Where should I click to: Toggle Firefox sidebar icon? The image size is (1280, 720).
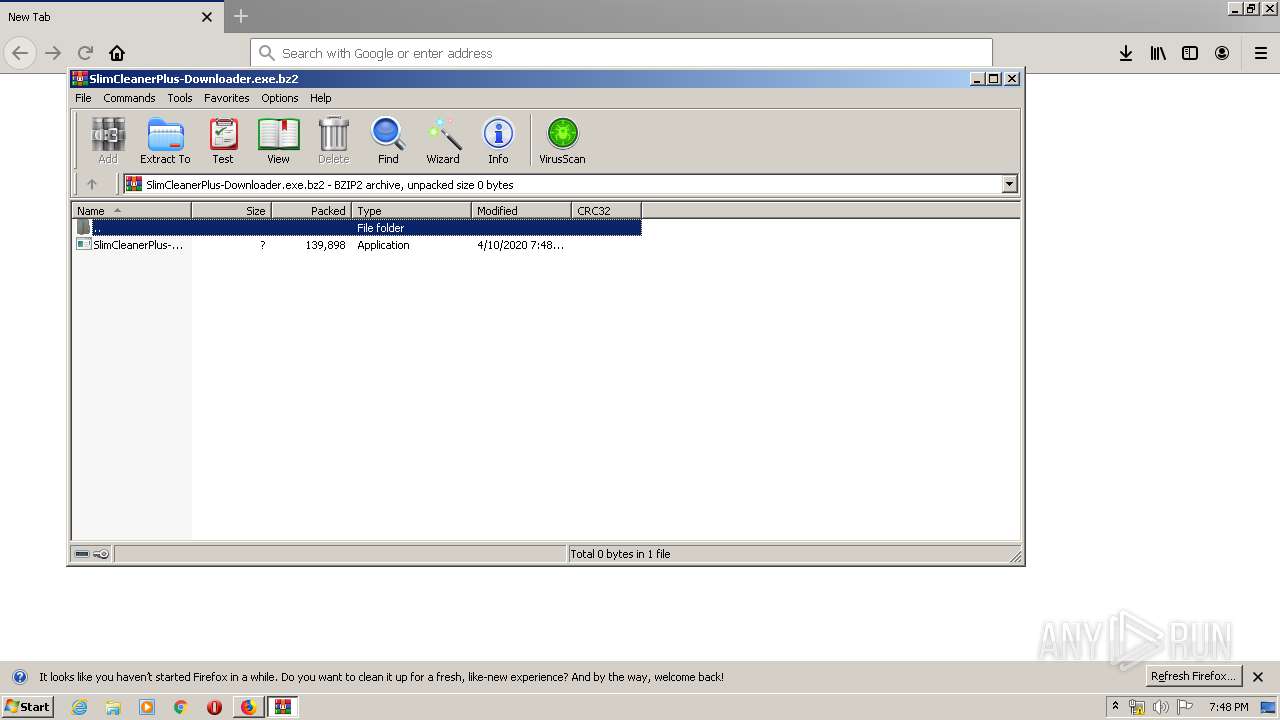1190,53
